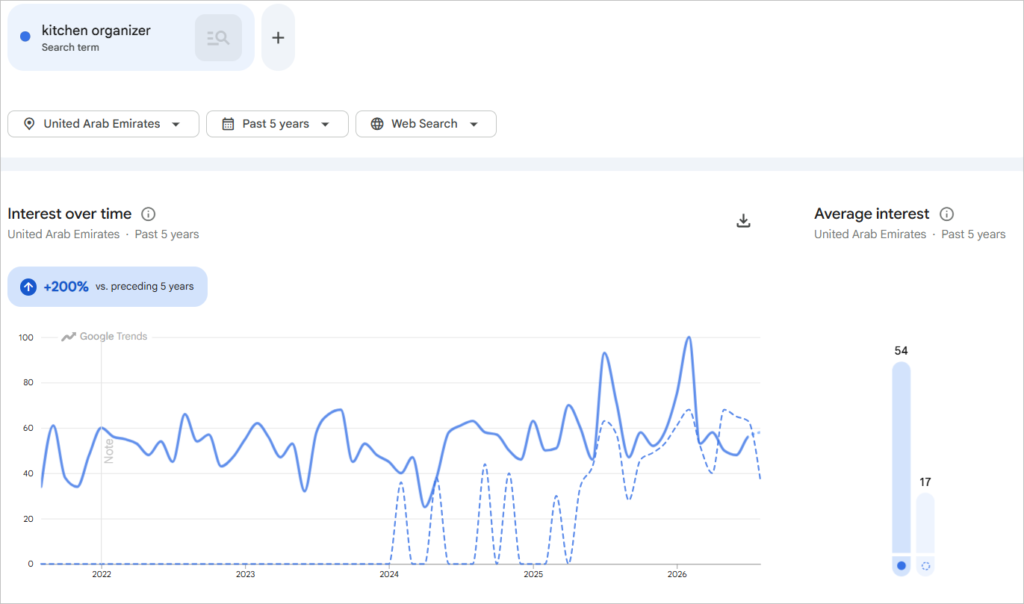Click the up-arrow icon in +200% badge

click(x=28, y=287)
